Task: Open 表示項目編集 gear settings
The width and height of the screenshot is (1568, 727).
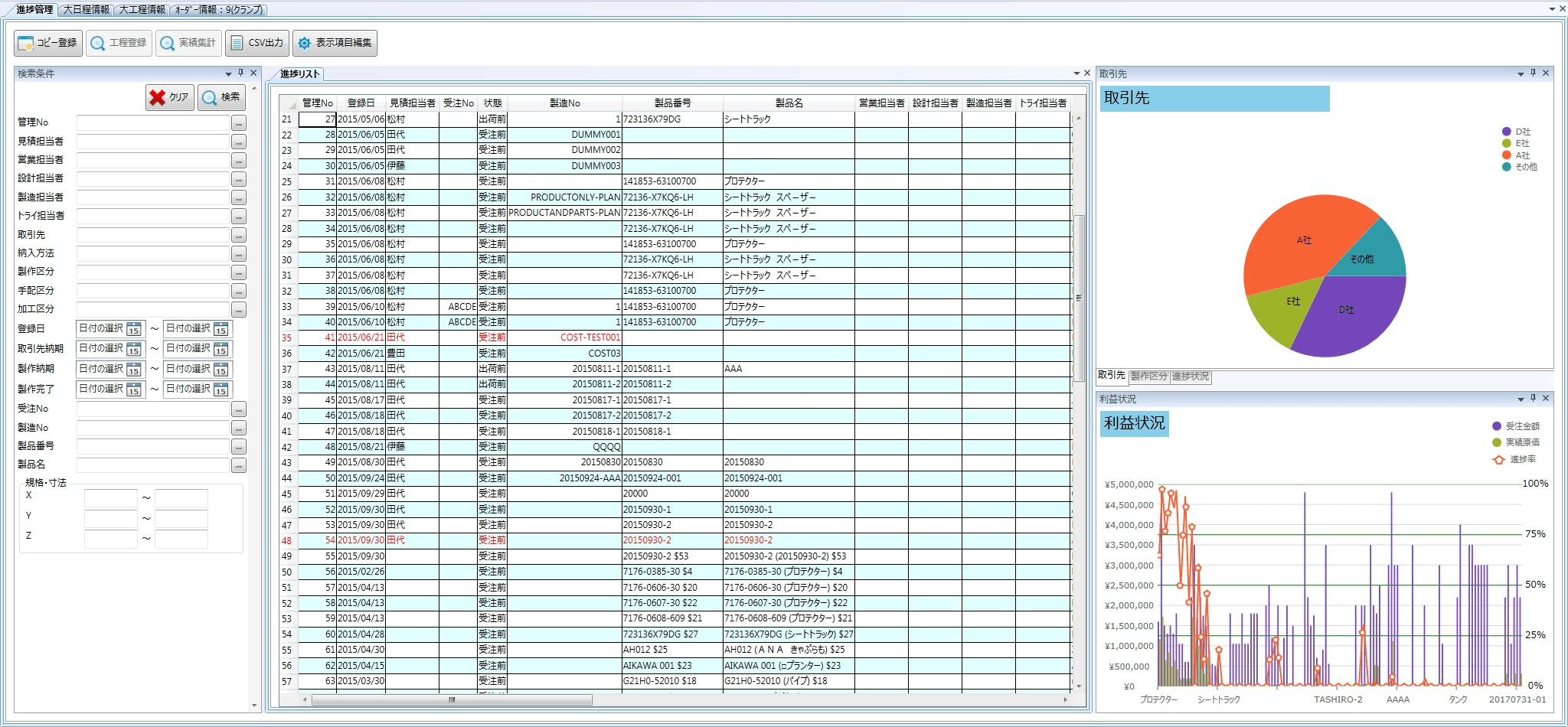Action: pyautogui.click(x=335, y=43)
